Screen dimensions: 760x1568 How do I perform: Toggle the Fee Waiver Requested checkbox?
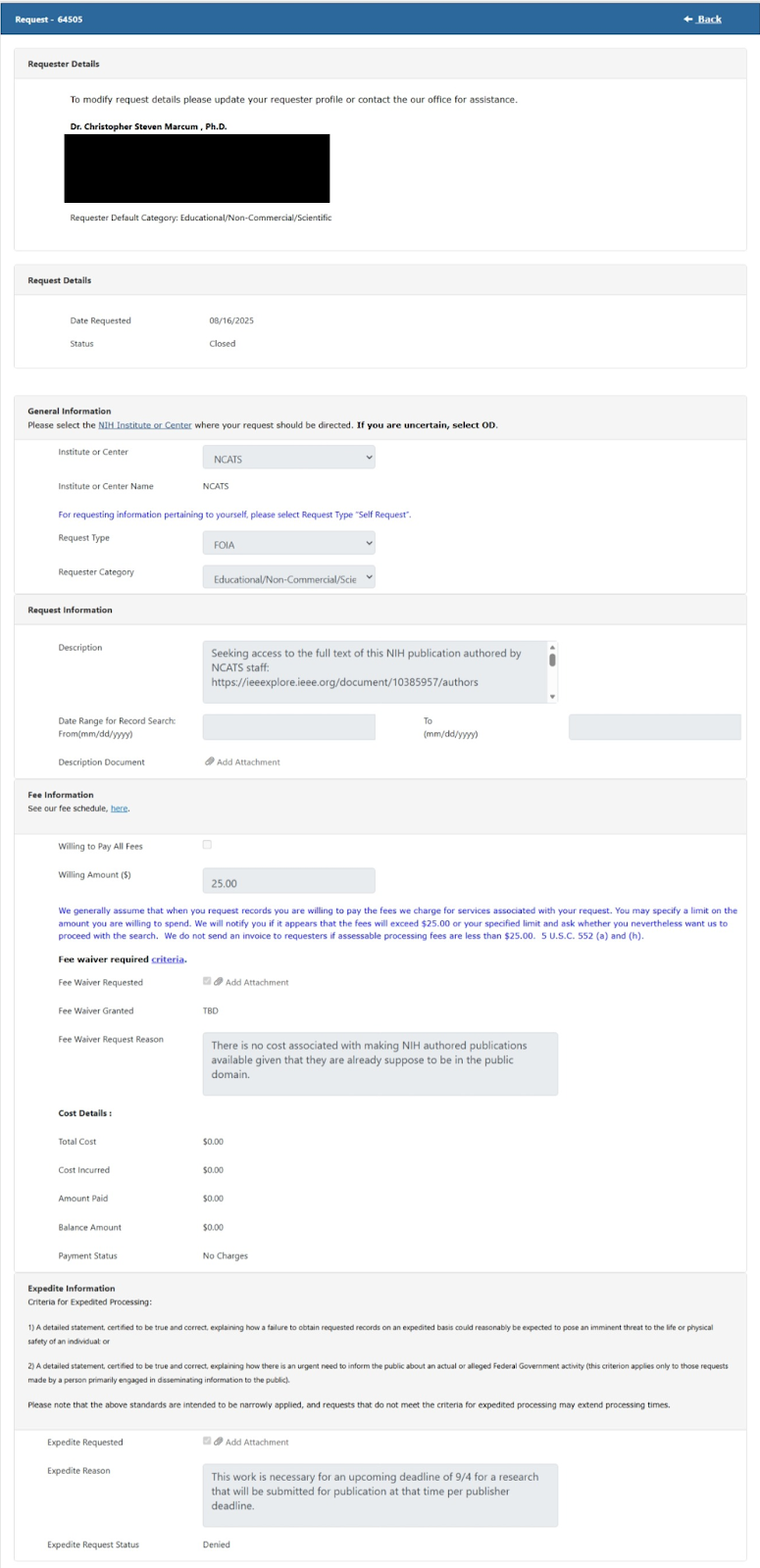tap(207, 981)
